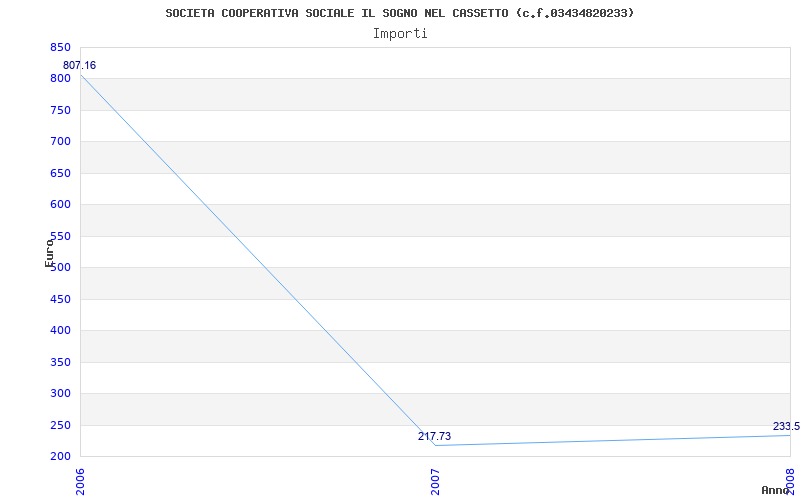Click the 2008 x-axis label
This screenshot has height=500, width=800.
pyautogui.click(x=791, y=482)
